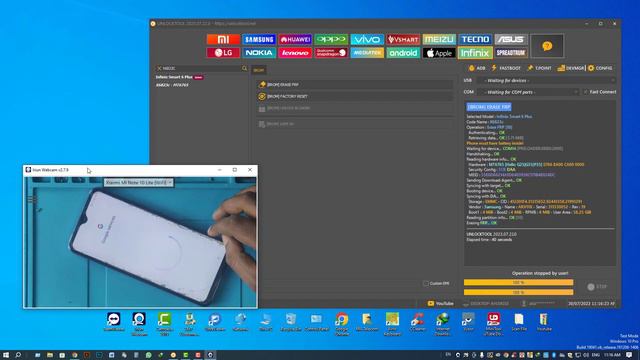Open the Windows Start menu

(6, 355)
